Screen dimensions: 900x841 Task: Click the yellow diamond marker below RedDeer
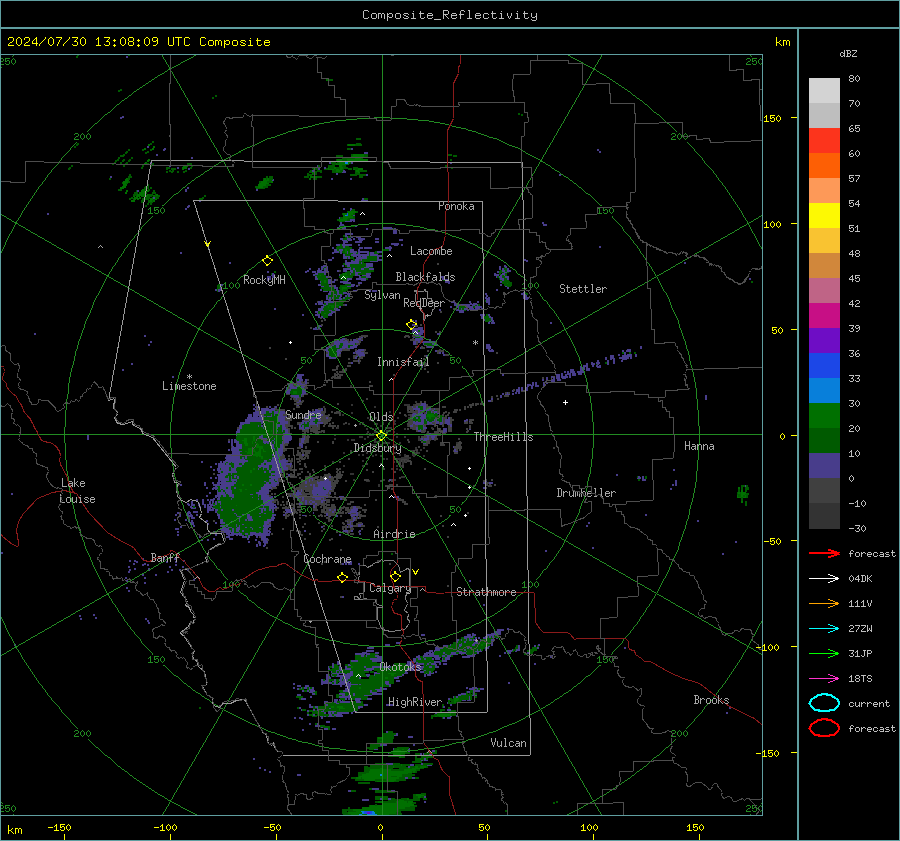pyautogui.click(x=412, y=325)
